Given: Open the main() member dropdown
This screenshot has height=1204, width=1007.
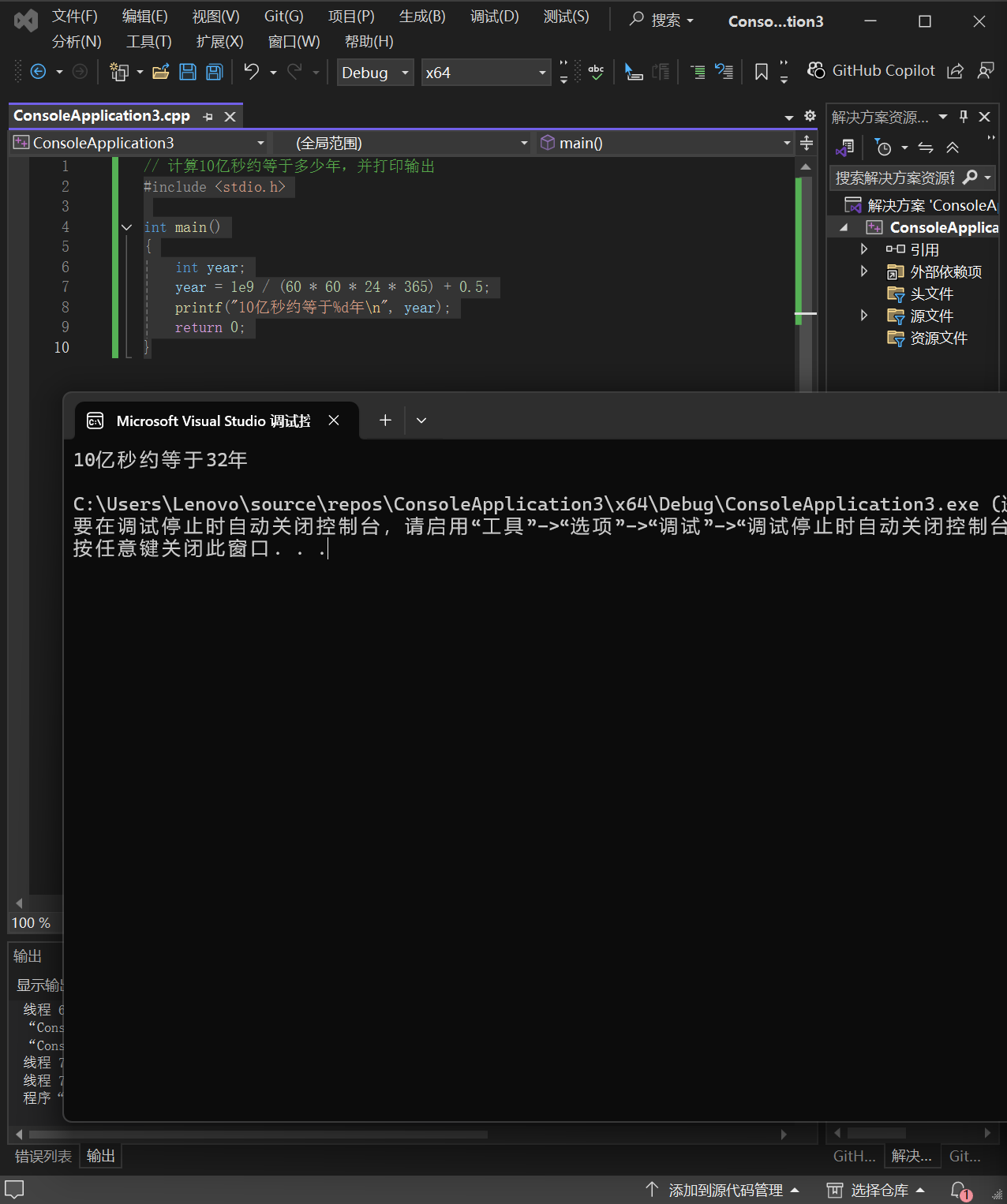Looking at the screenshot, I should pyautogui.click(x=665, y=143).
